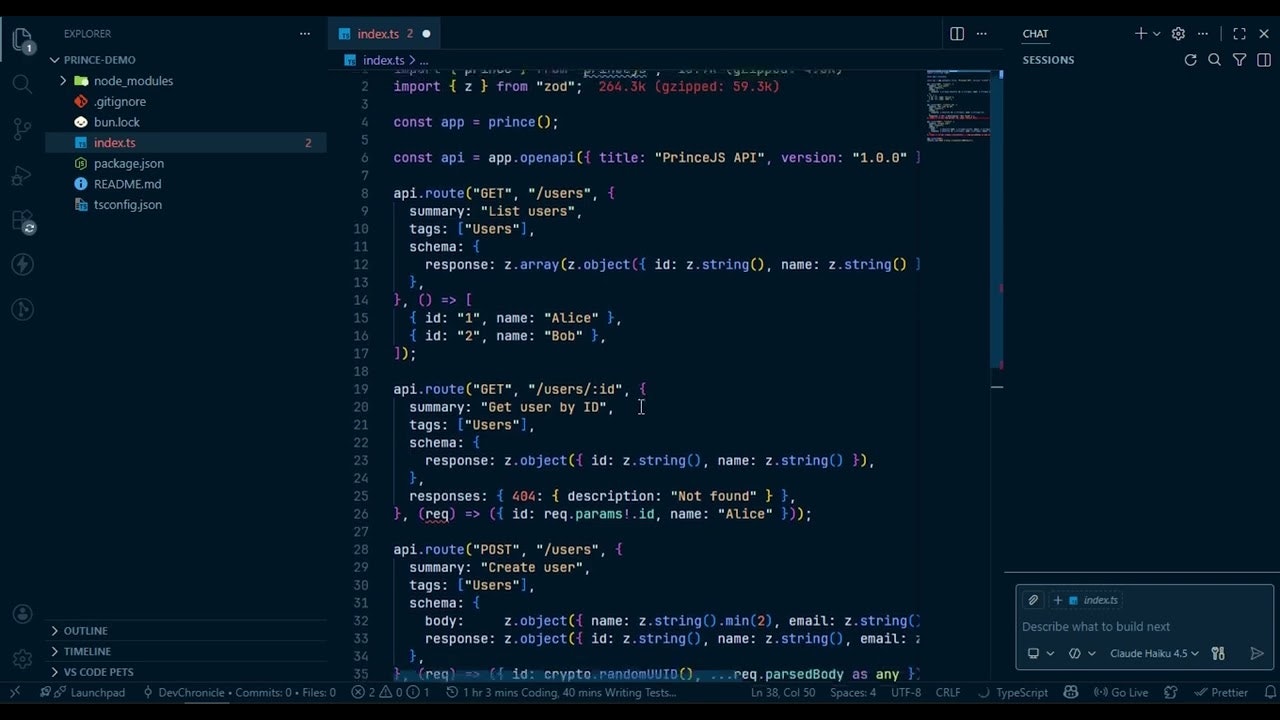Screen dimensions: 1280x720
Task: Refresh the chat sessions list
Action: click(x=1190, y=60)
